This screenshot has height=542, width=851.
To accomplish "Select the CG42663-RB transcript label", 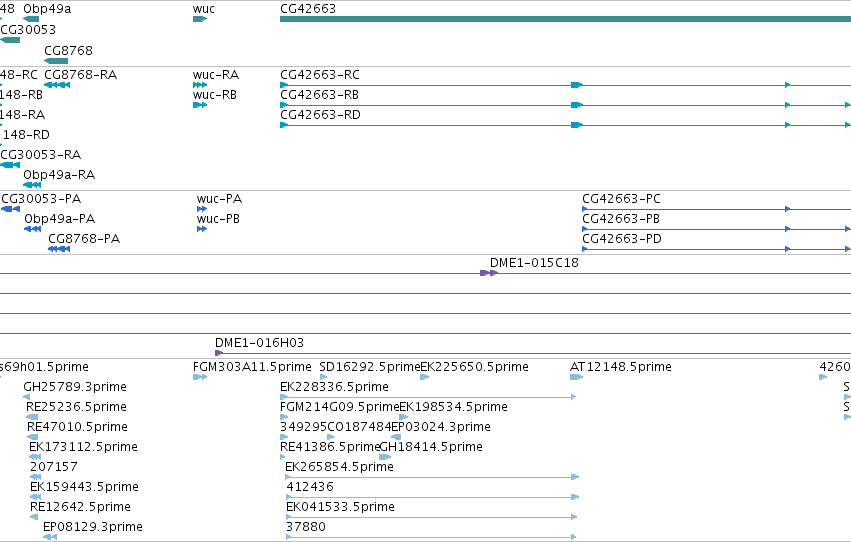I will click(319, 94).
